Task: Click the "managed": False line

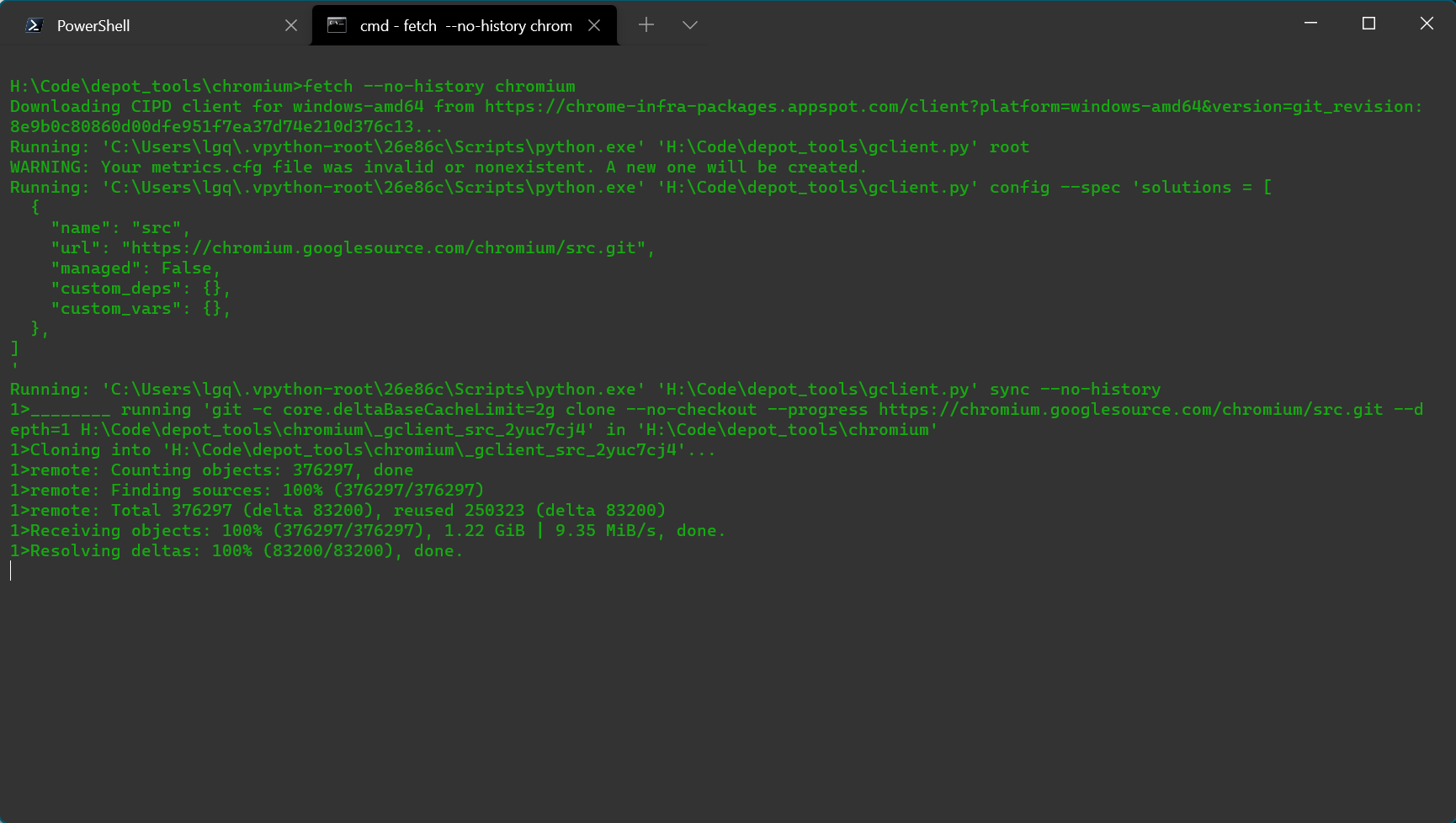Action: pos(136,268)
